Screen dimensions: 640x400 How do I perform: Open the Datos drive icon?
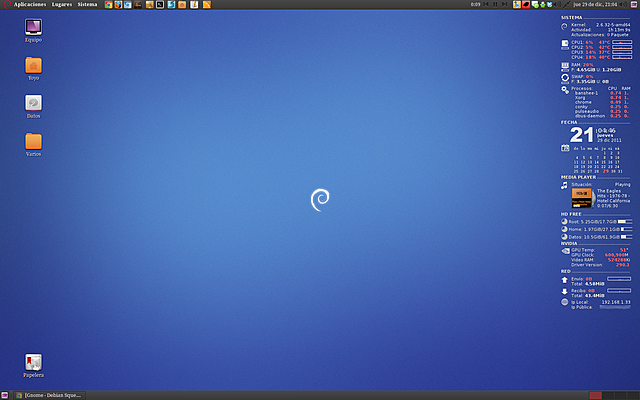pos(33,107)
